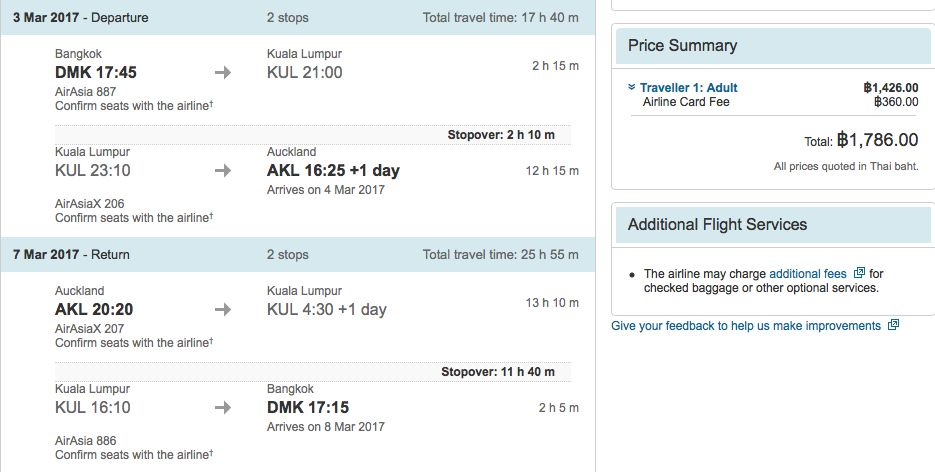This screenshot has width=935, height=472.
Task: Click the arrow between KUL 23:10 and AKL 16:25
Action: 223,171
